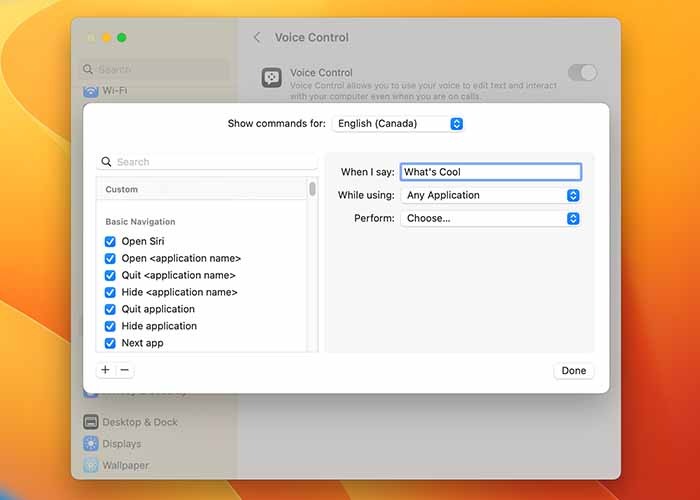Click the Wallpaper sidebar icon

pos(91,465)
